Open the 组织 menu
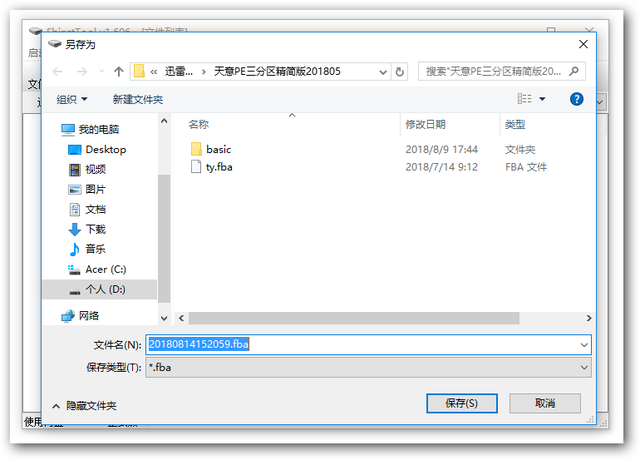 click(72, 99)
